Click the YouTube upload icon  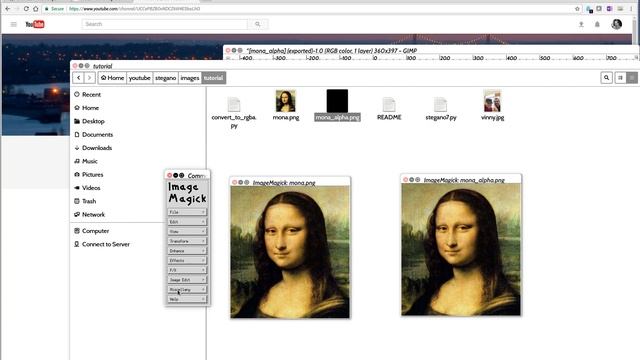[581, 24]
